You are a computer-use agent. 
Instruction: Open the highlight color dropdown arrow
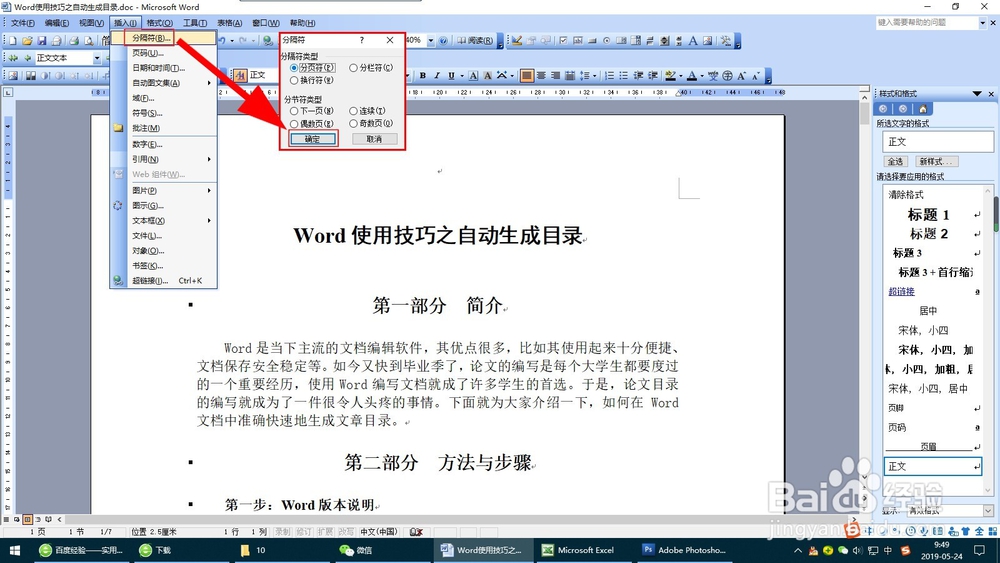(x=680, y=75)
